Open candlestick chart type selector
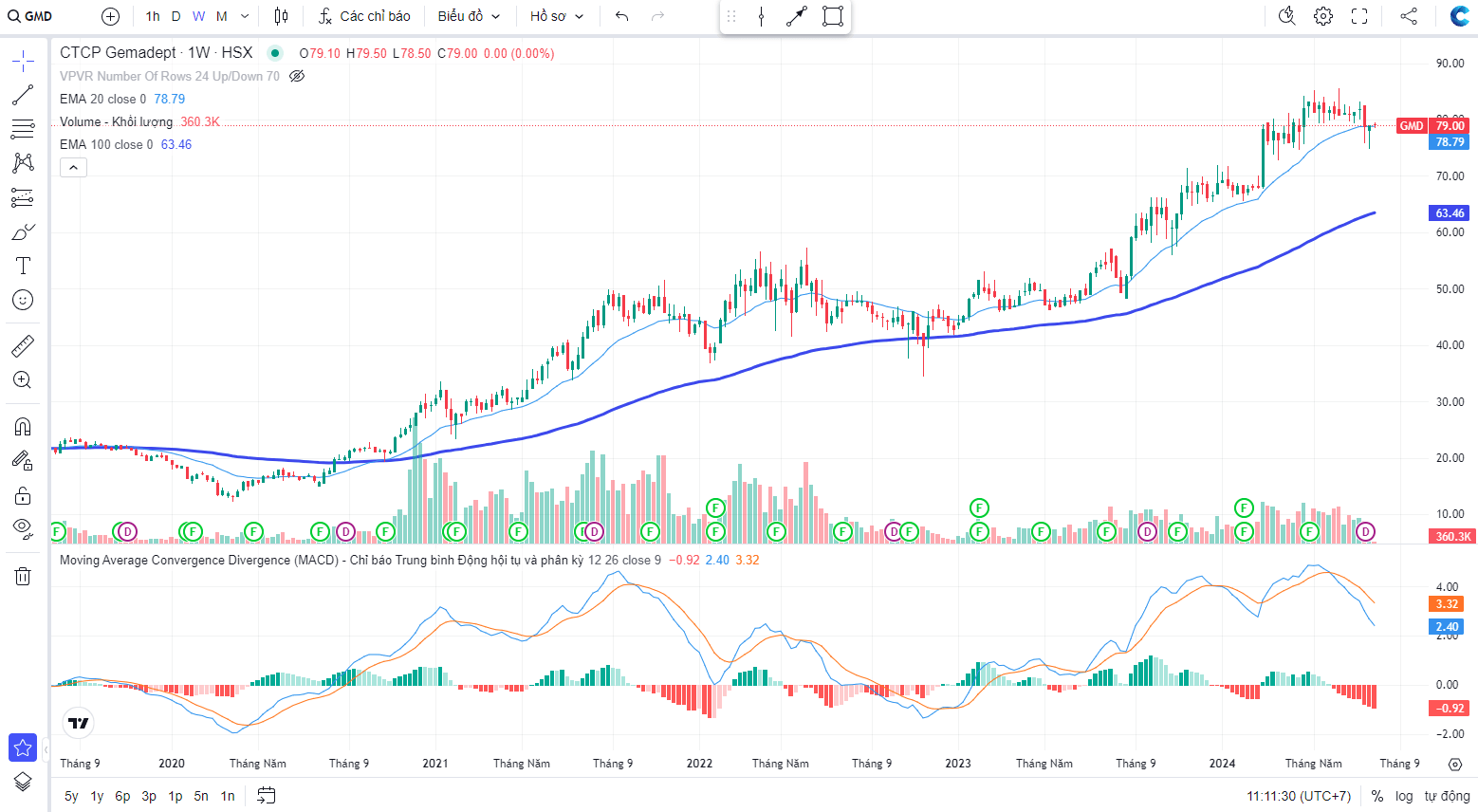This screenshot has width=1478, height=812. pos(281,16)
